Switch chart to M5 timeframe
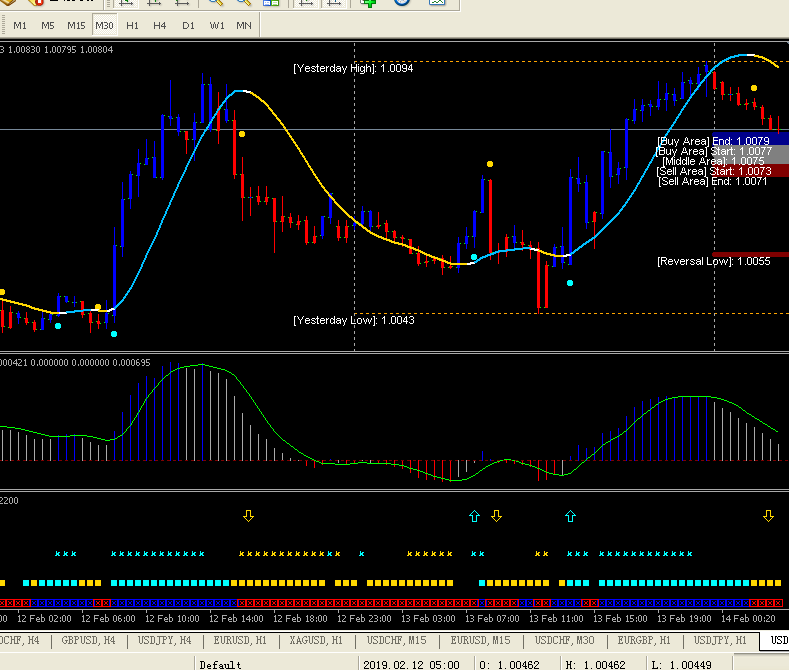The width and height of the screenshot is (789, 670). (x=48, y=25)
